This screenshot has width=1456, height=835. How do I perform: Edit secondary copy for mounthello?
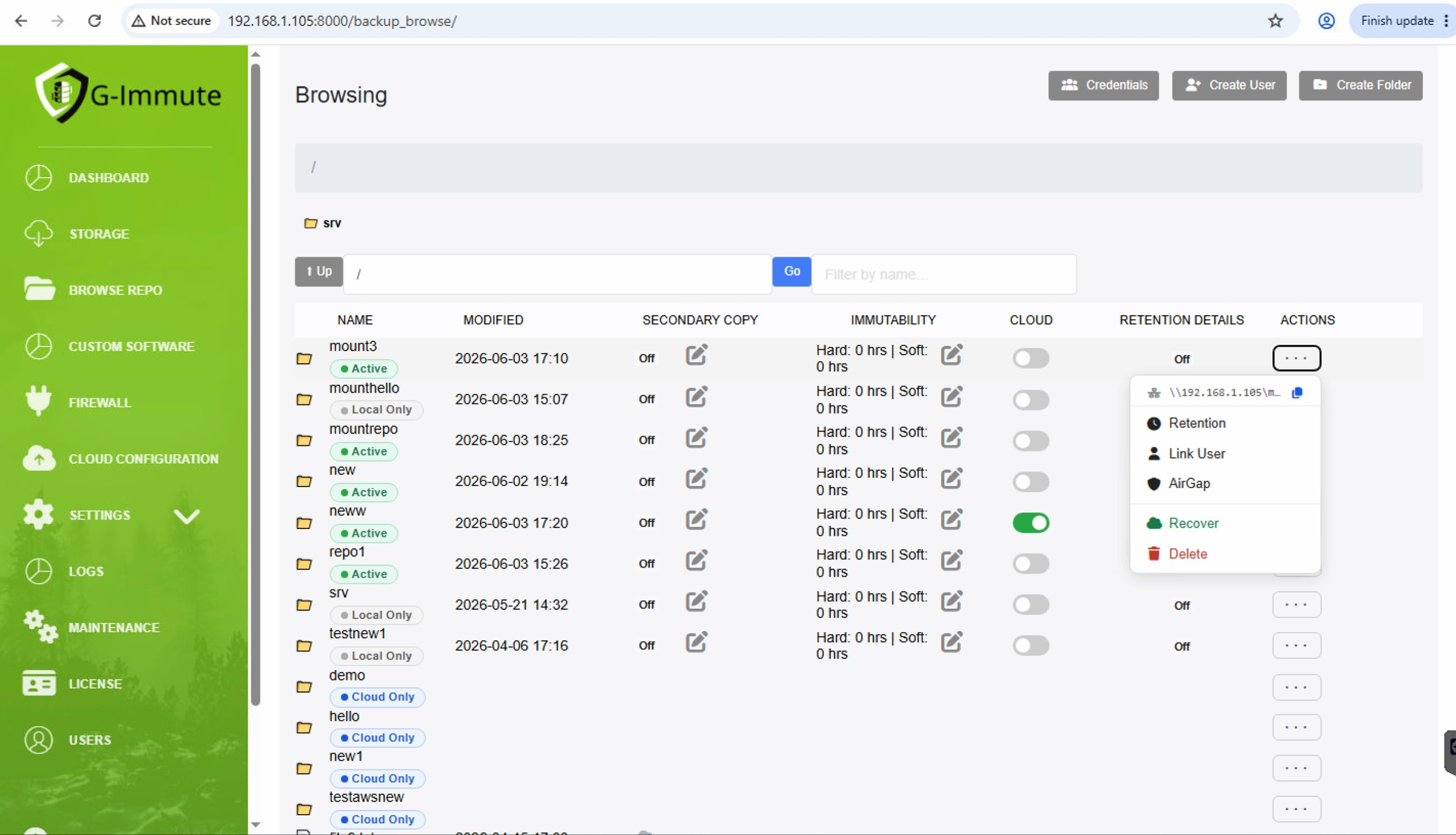(x=696, y=396)
